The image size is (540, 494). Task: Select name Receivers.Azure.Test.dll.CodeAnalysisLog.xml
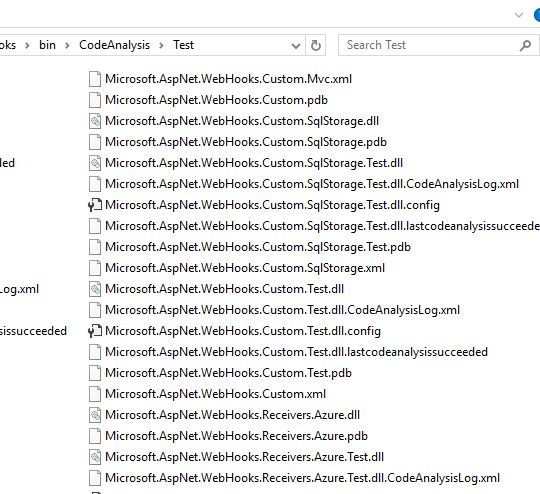302,478
